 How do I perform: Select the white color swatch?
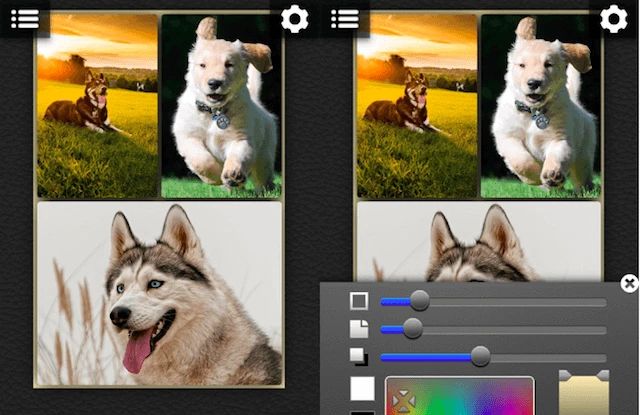[x=362, y=389]
